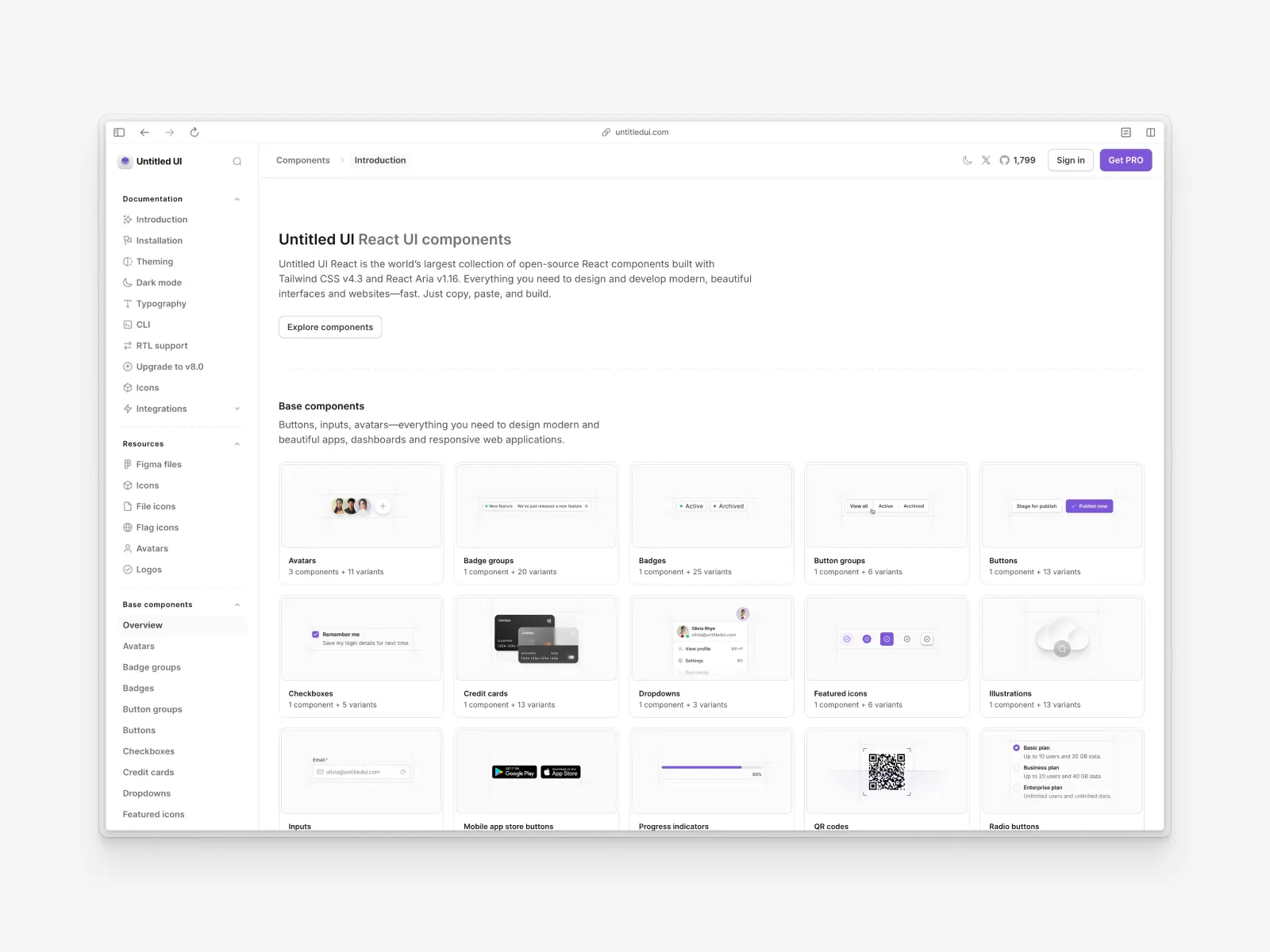The image size is (1270, 952).
Task: Click the File icons page icon
Action: (128, 506)
